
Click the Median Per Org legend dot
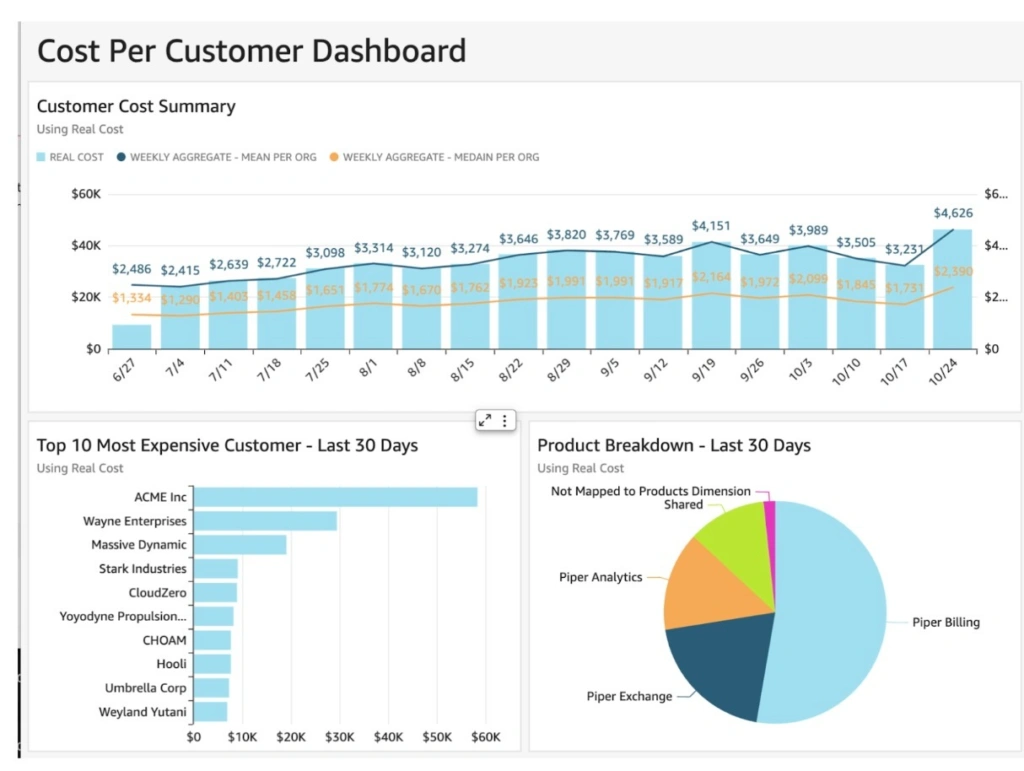334,157
